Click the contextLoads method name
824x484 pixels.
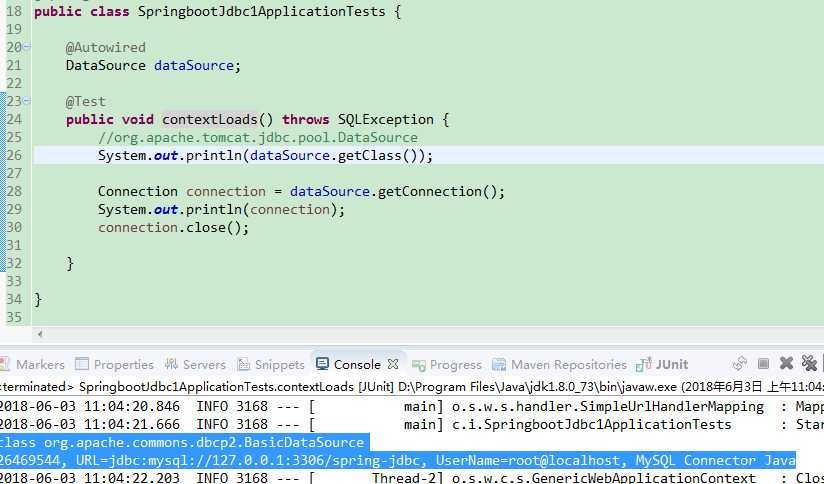(209, 119)
